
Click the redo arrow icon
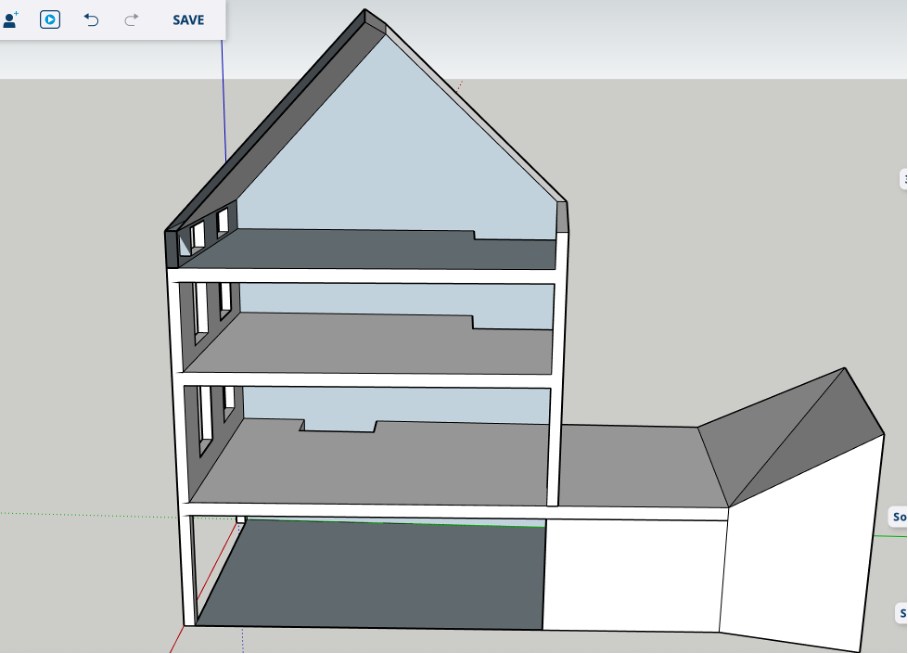[131, 19]
